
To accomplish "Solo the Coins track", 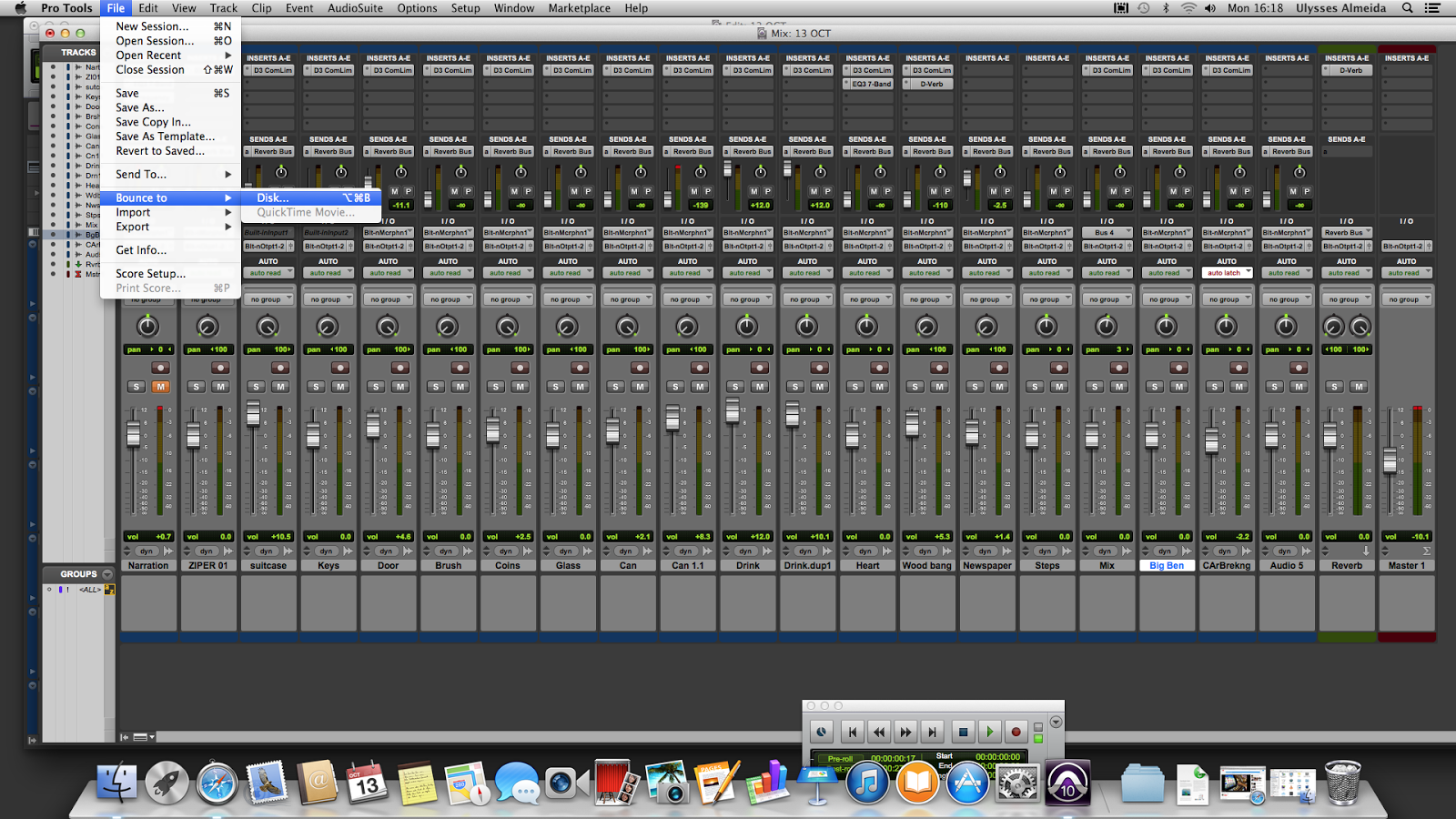I will [x=496, y=387].
